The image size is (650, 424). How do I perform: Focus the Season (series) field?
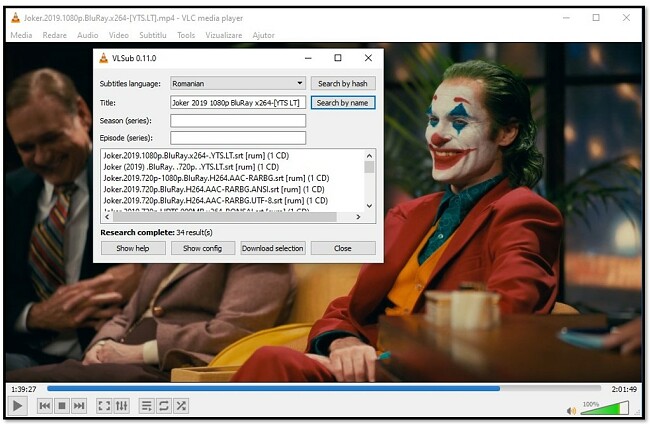[x=238, y=121]
